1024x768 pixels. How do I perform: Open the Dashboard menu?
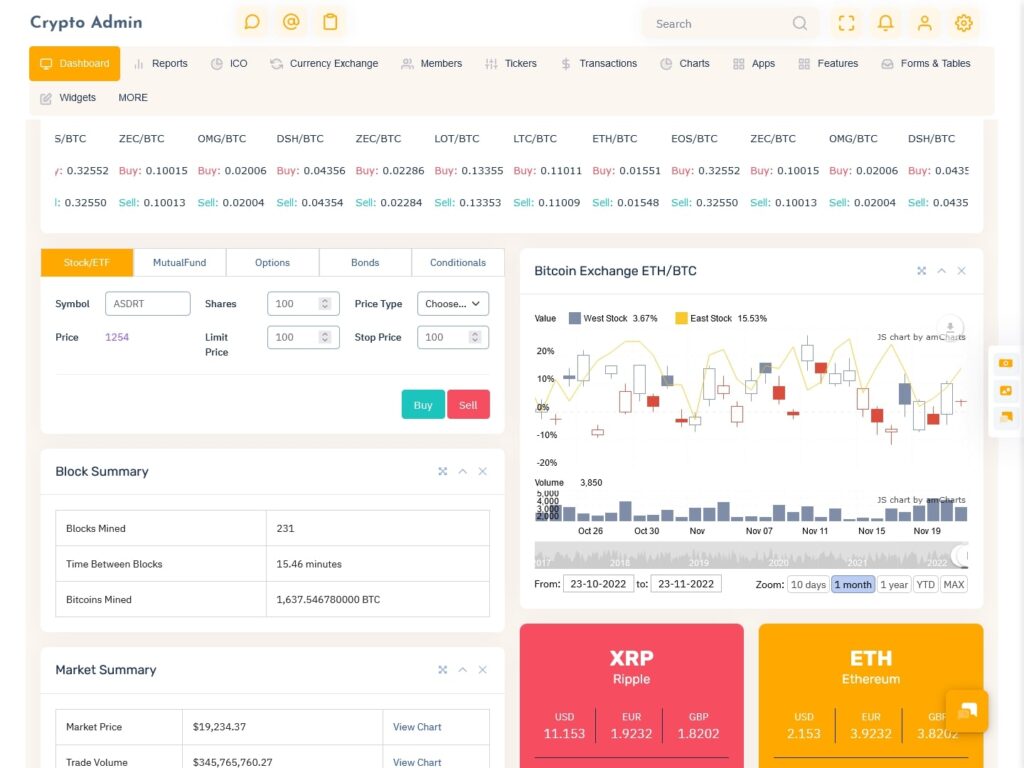pos(74,63)
